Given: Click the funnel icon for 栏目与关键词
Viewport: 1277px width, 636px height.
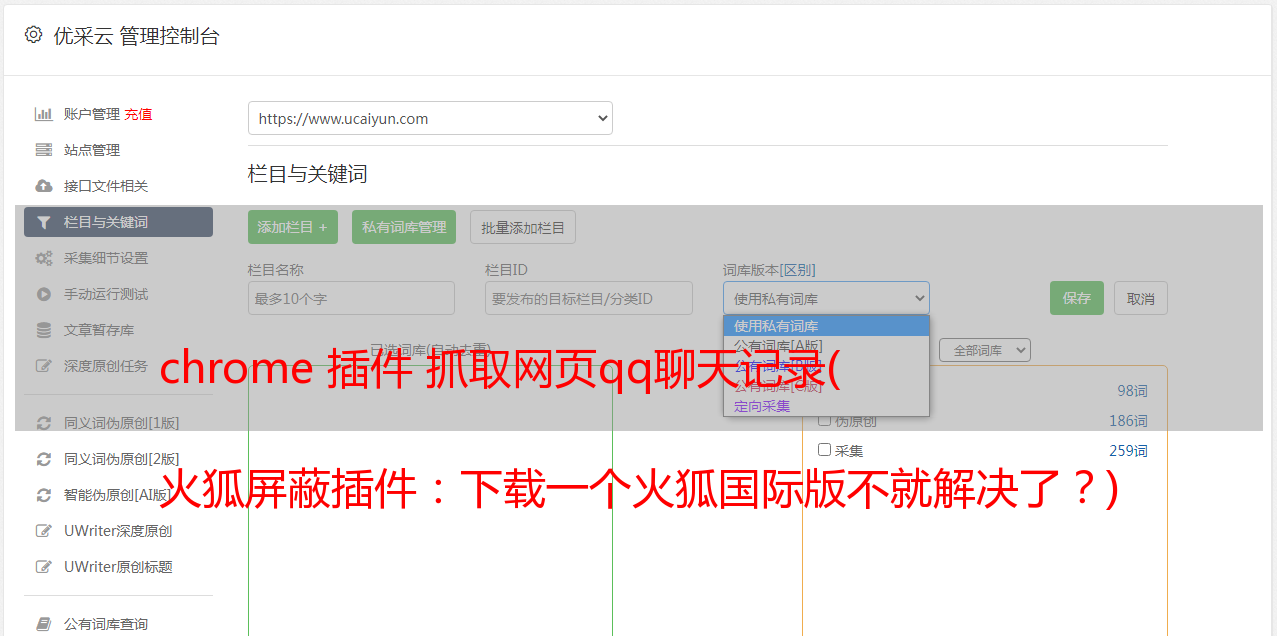Looking at the screenshot, I should [x=43, y=222].
